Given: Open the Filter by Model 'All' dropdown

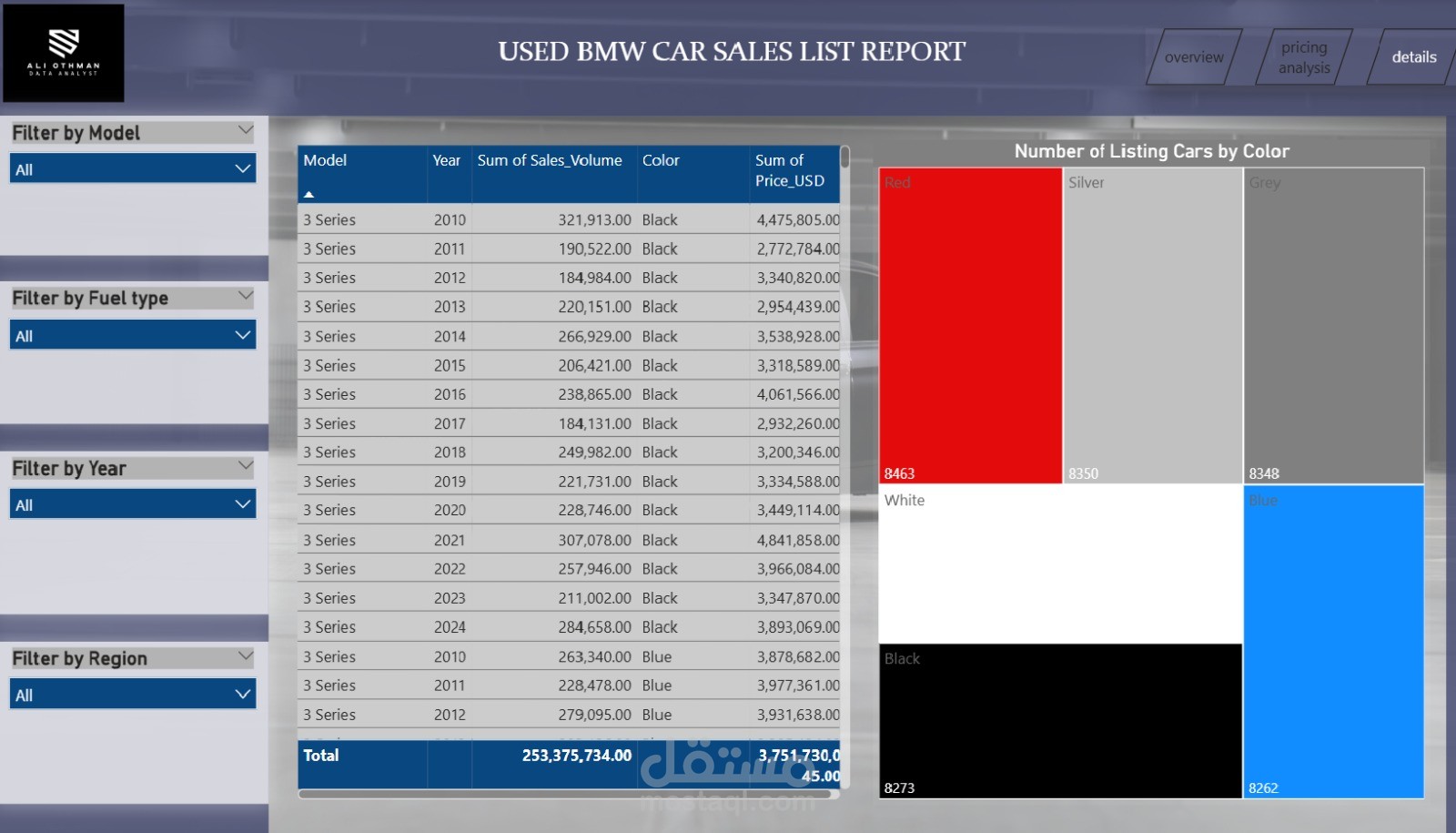Looking at the screenshot, I should click(133, 168).
